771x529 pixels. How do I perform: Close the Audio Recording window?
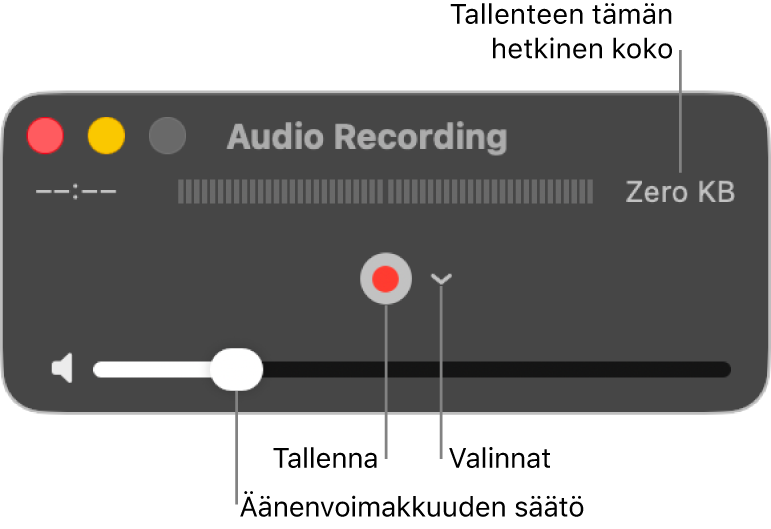[x=45, y=136]
